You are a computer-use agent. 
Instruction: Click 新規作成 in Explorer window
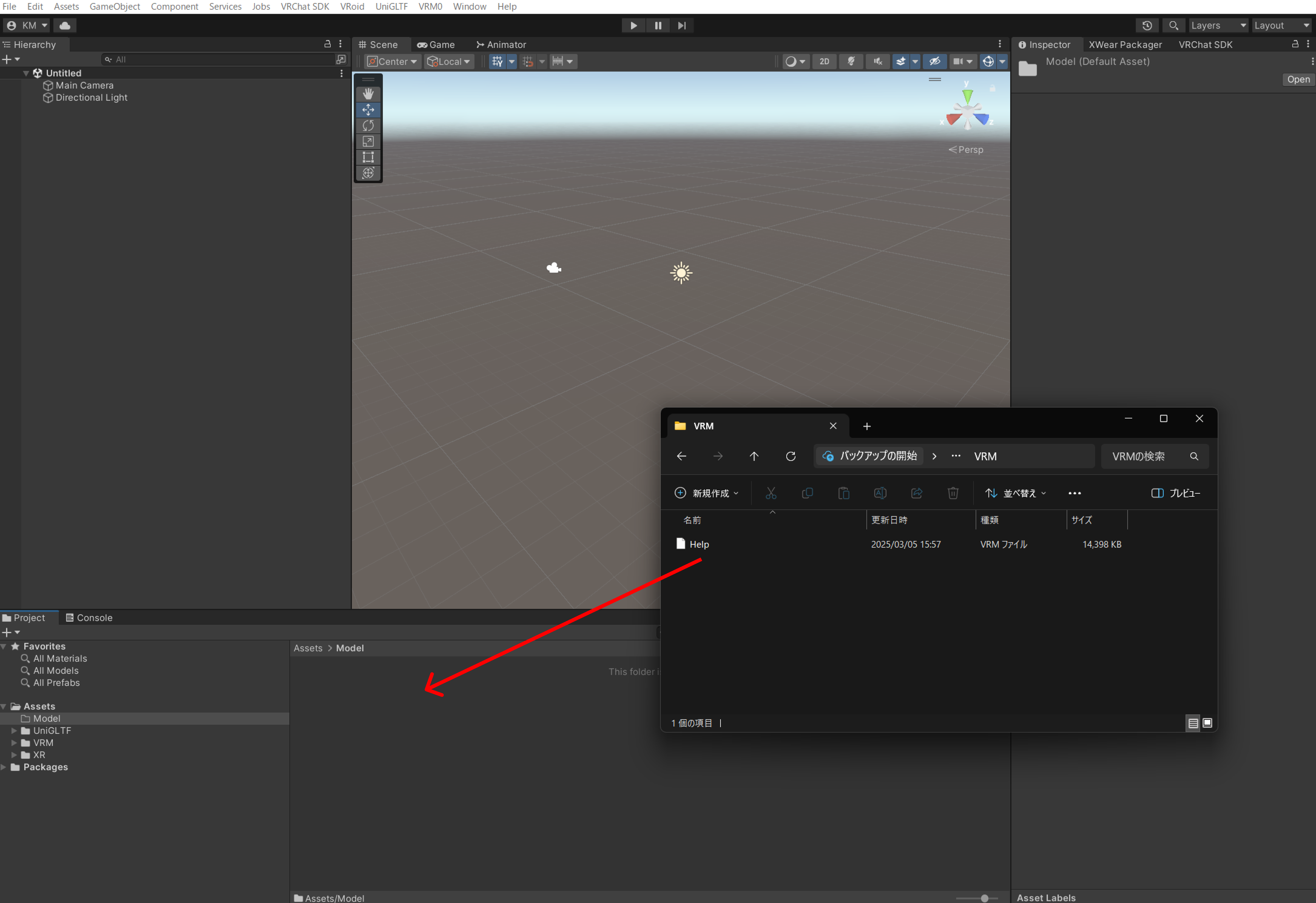pyautogui.click(x=706, y=493)
